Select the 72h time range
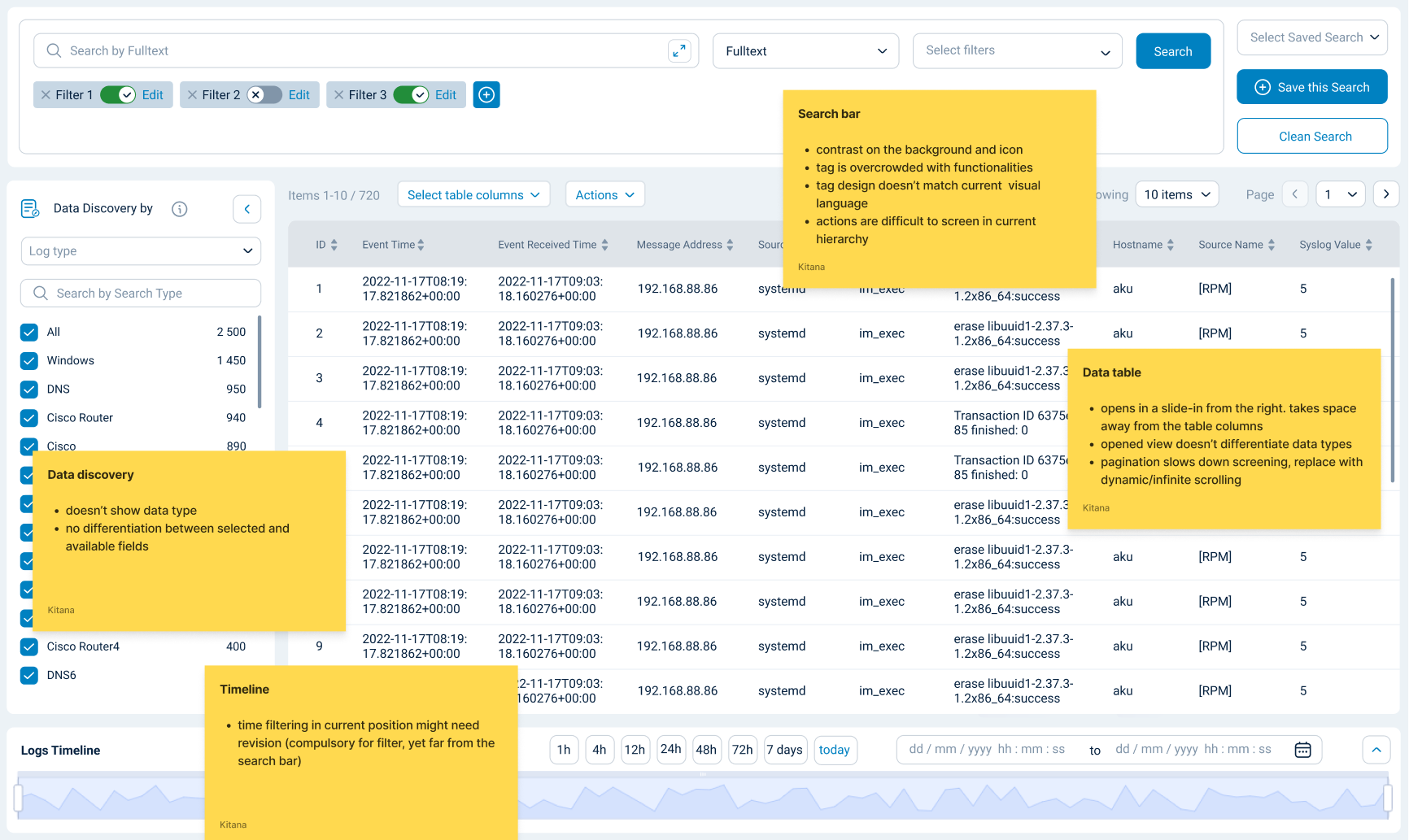Image resolution: width=1409 pixels, height=840 pixels. point(742,750)
